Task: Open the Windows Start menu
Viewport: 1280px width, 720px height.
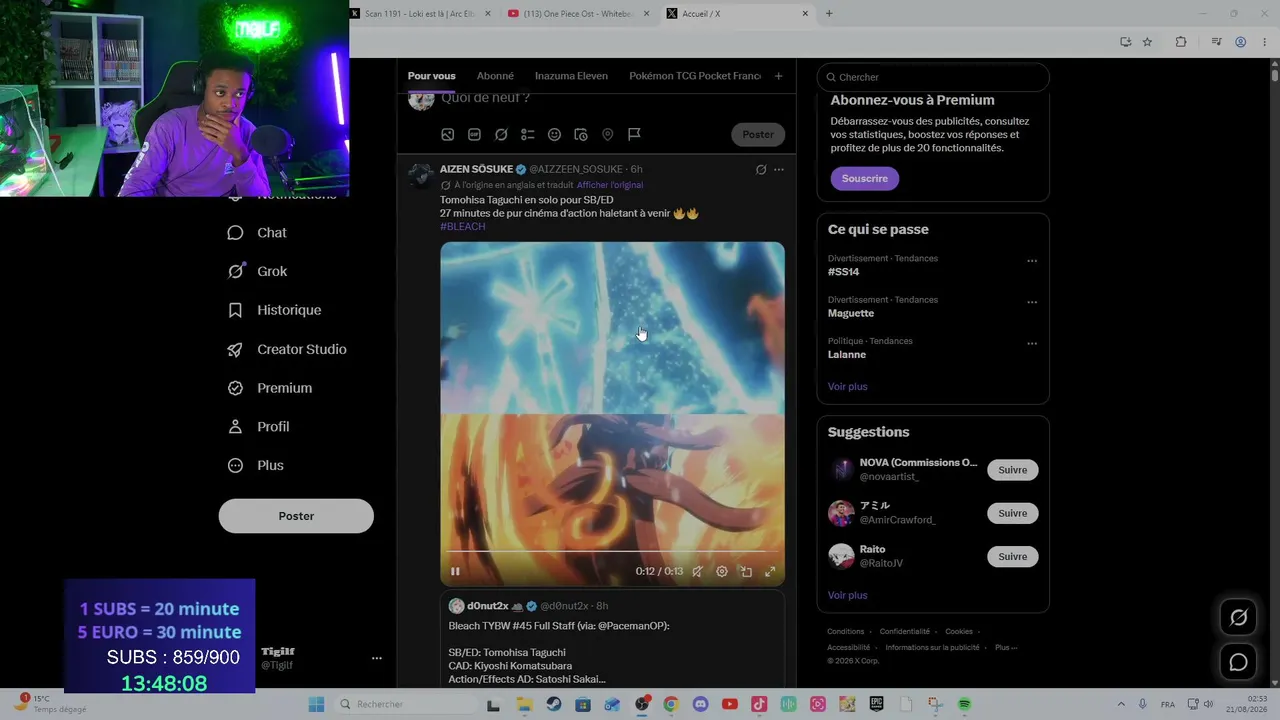Action: [x=316, y=705]
